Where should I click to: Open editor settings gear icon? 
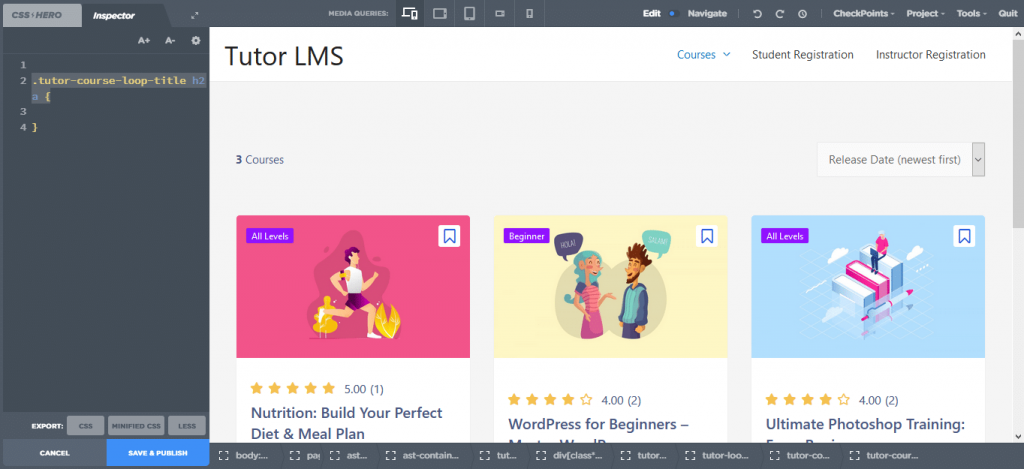click(195, 40)
